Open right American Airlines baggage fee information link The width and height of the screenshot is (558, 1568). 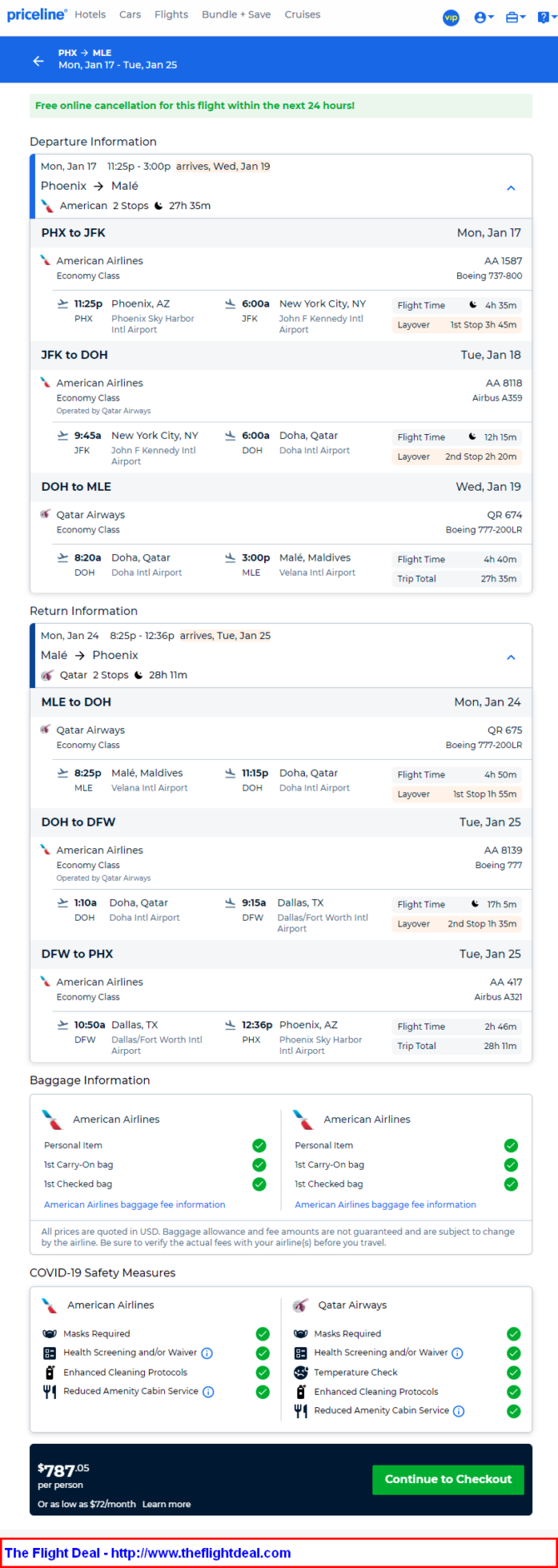point(386,1205)
